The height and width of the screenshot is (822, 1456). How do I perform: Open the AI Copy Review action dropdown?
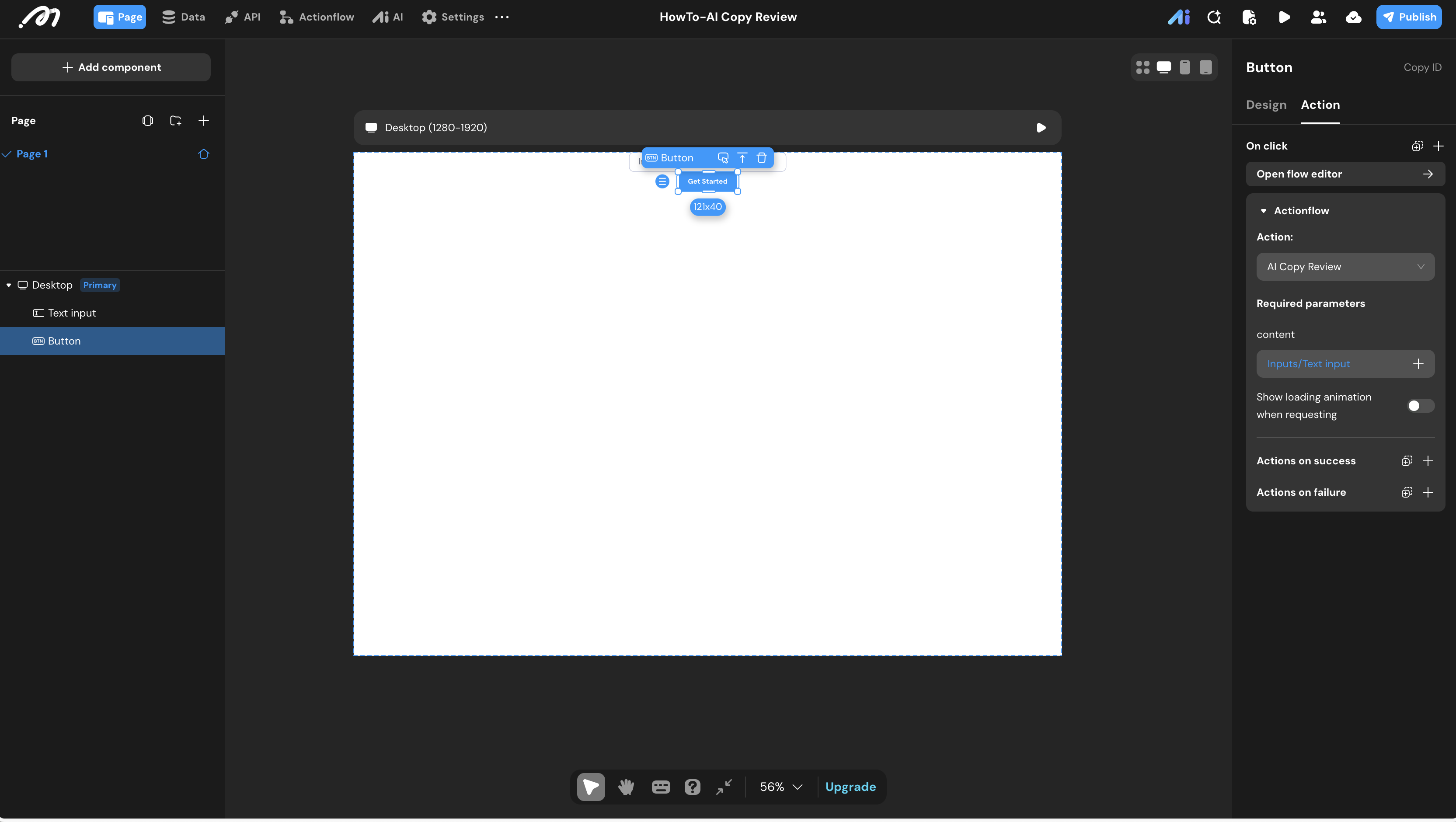(x=1345, y=267)
